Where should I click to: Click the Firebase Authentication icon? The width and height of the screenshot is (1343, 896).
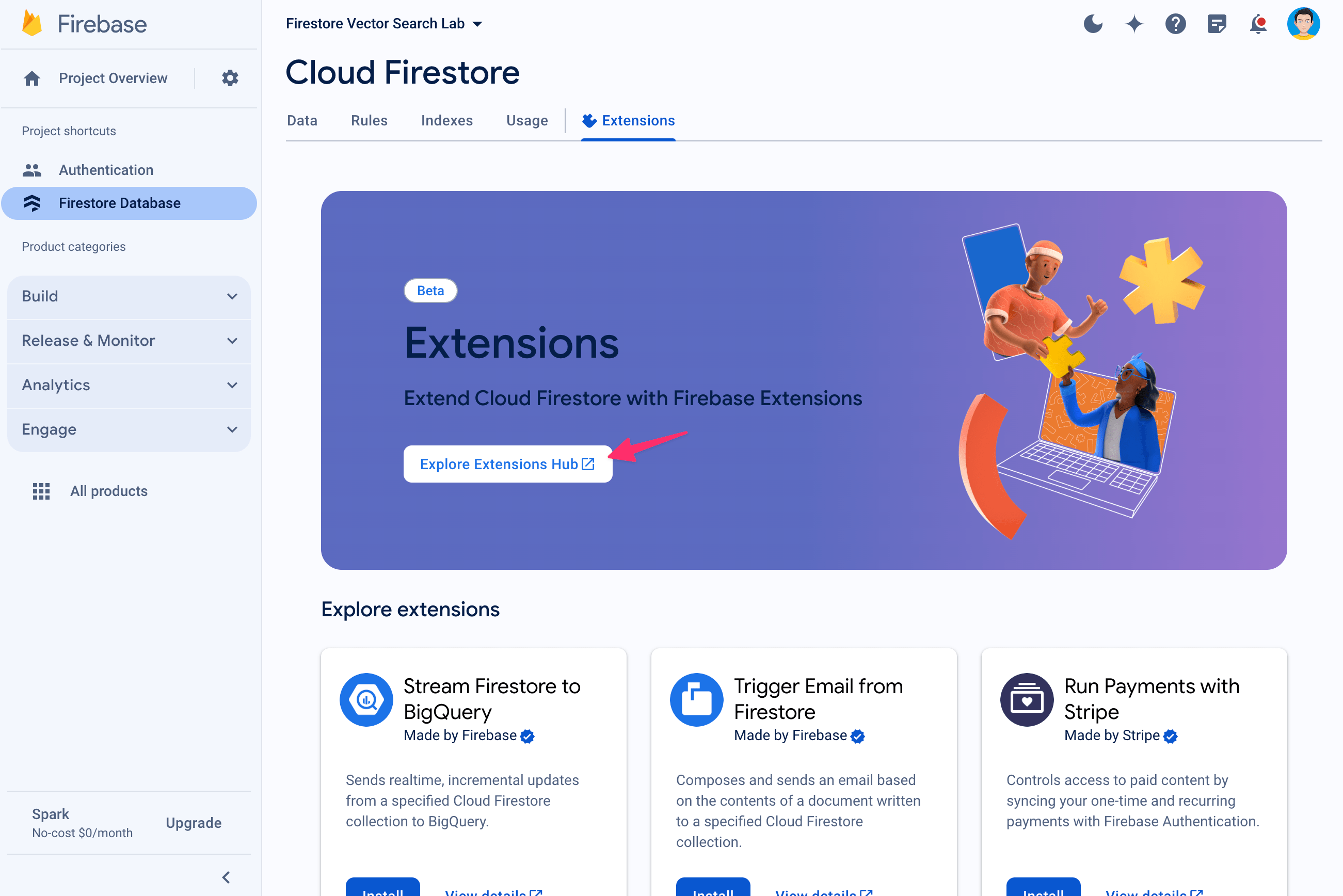(32, 169)
